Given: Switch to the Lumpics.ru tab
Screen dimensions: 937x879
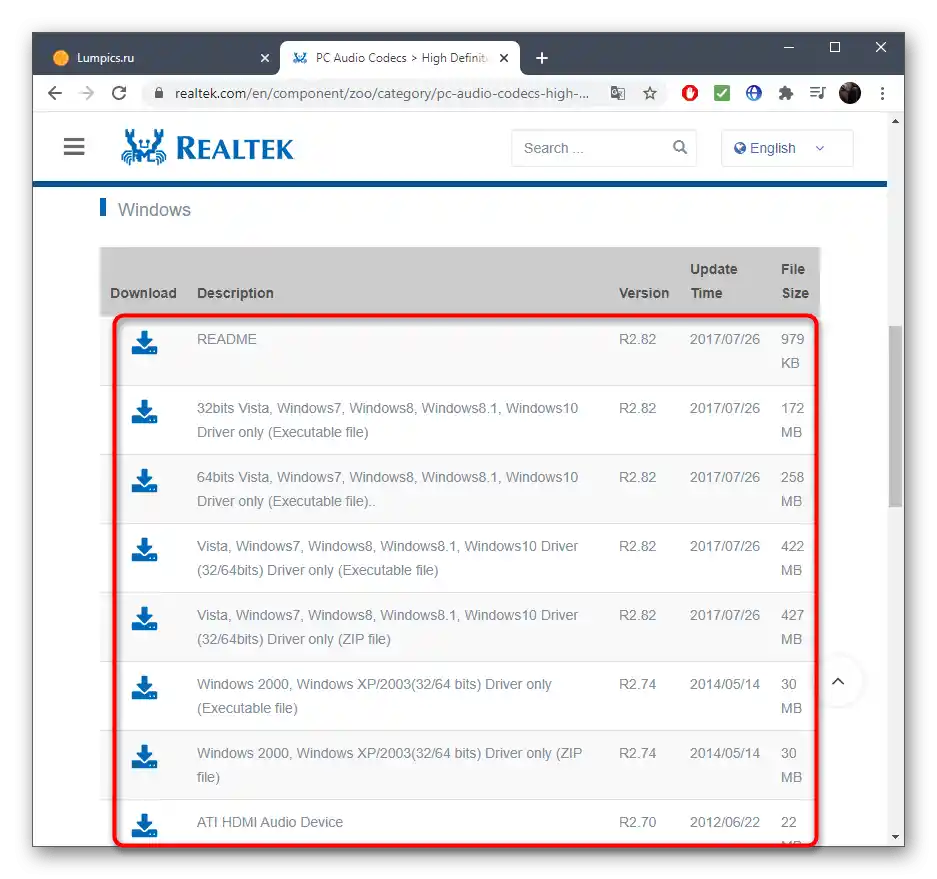Looking at the screenshot, I should click(156, 58).
